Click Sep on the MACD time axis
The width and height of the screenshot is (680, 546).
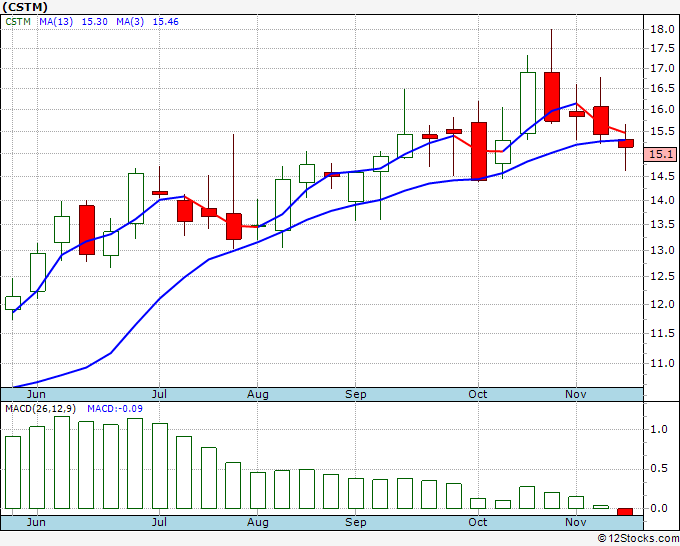click(x=356, y=522)
